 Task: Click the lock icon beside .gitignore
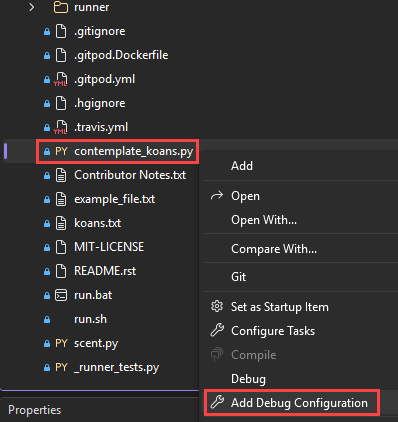click(47, 32)
